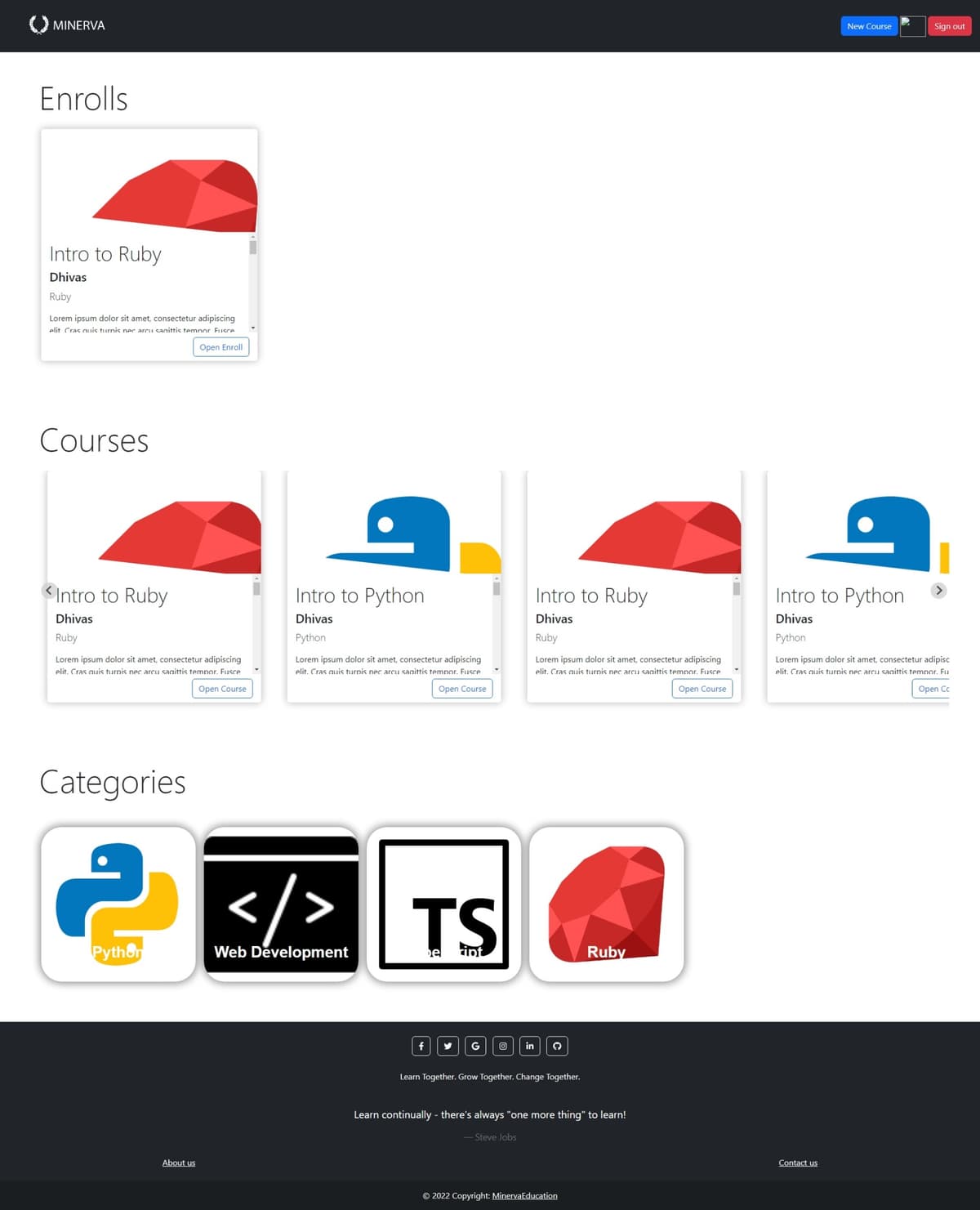
Task: Expand the previous courses with the left chevron
Action: 48,590
